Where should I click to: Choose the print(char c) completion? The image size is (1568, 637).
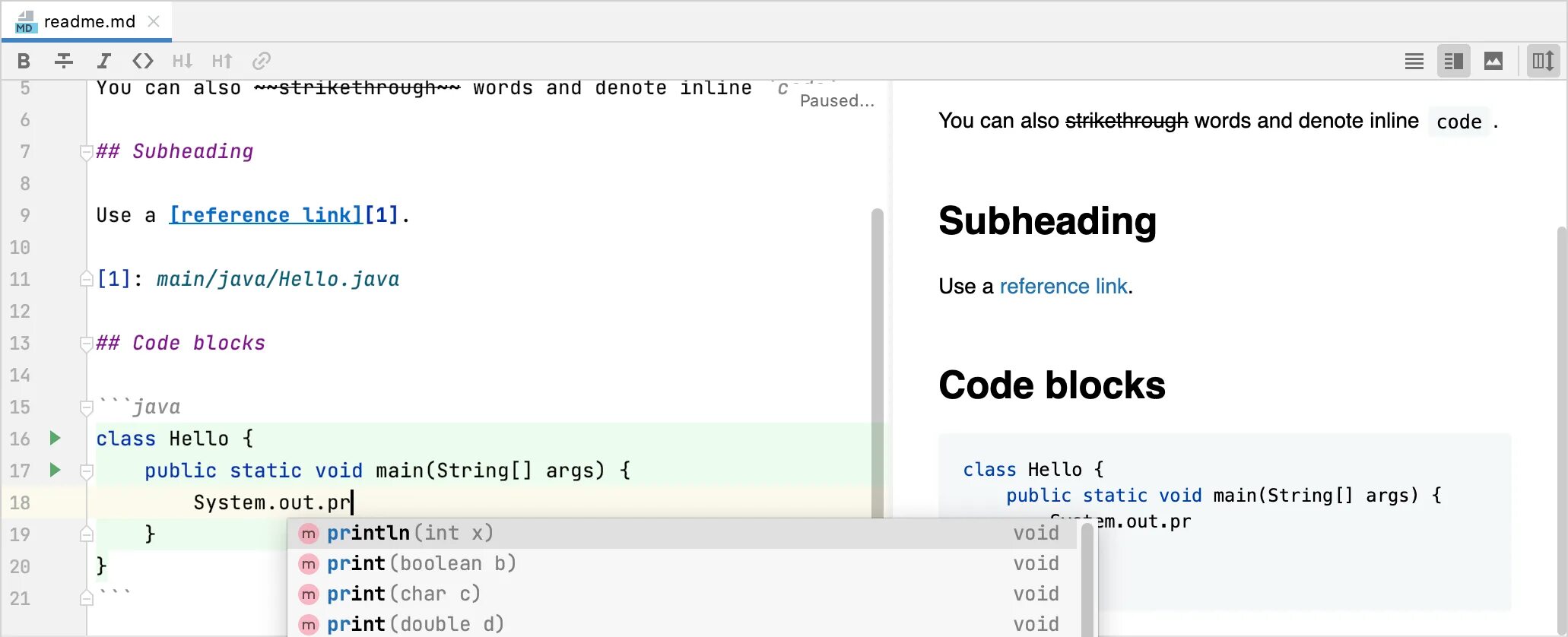coord(682,594)
